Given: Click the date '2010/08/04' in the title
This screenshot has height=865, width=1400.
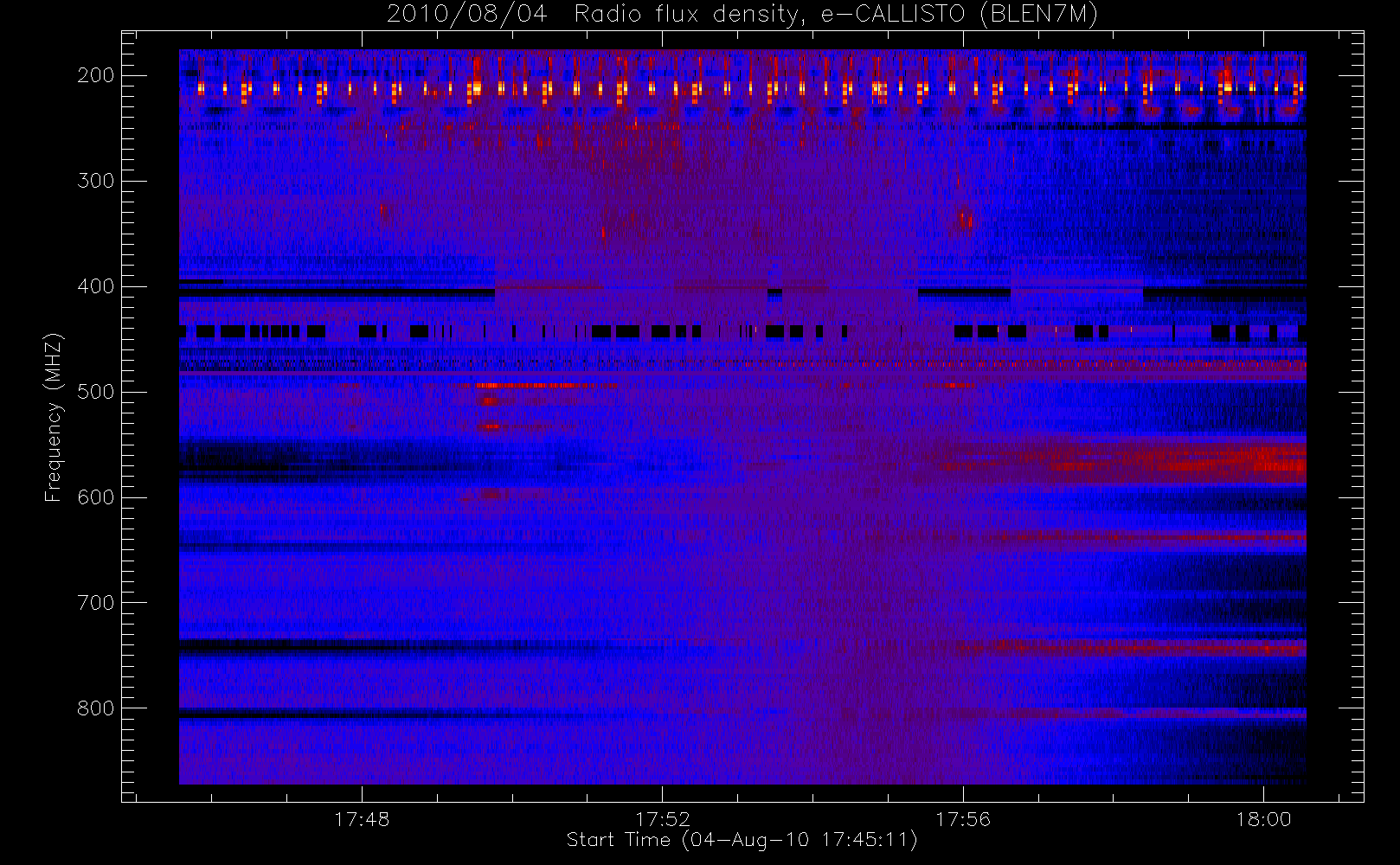Looking at the screenshot, I should click(466, 15).
